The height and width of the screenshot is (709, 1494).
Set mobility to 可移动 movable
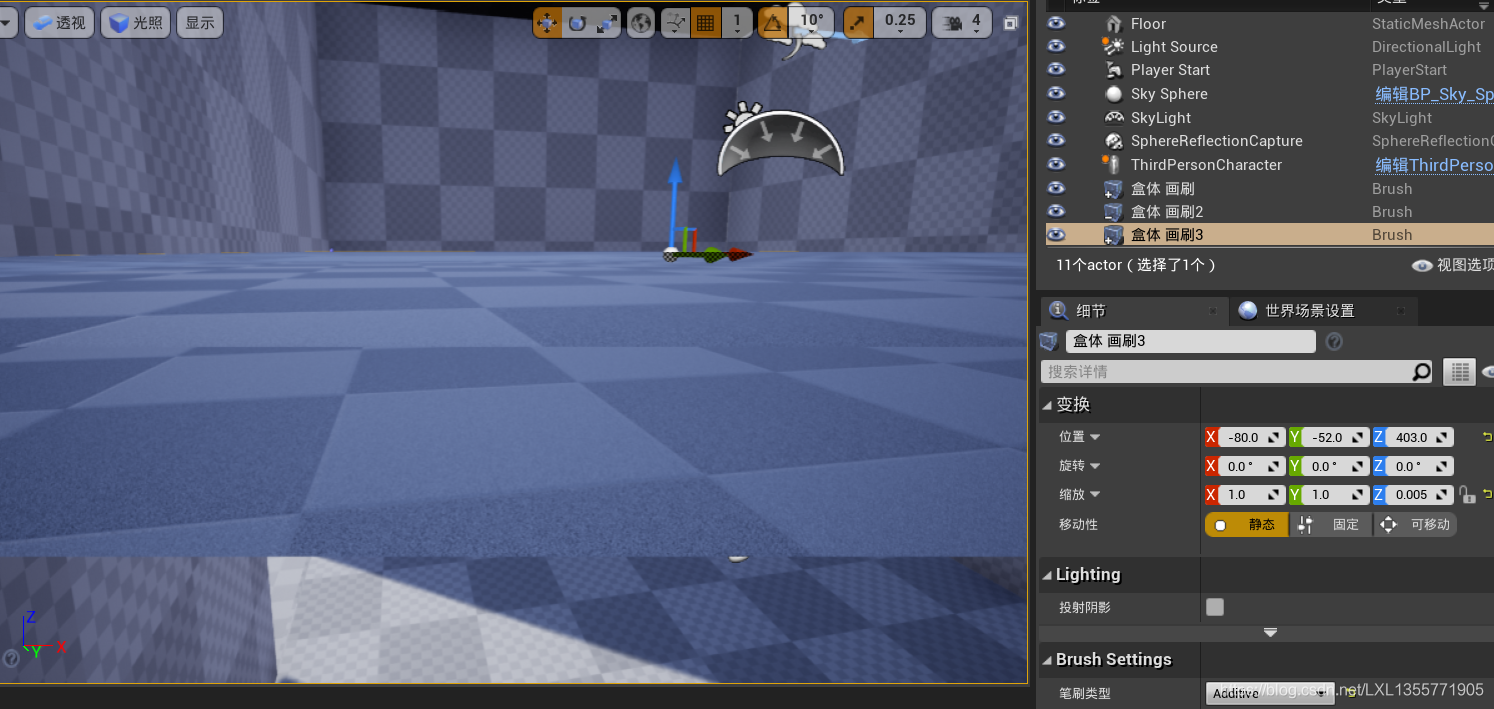1415,524
